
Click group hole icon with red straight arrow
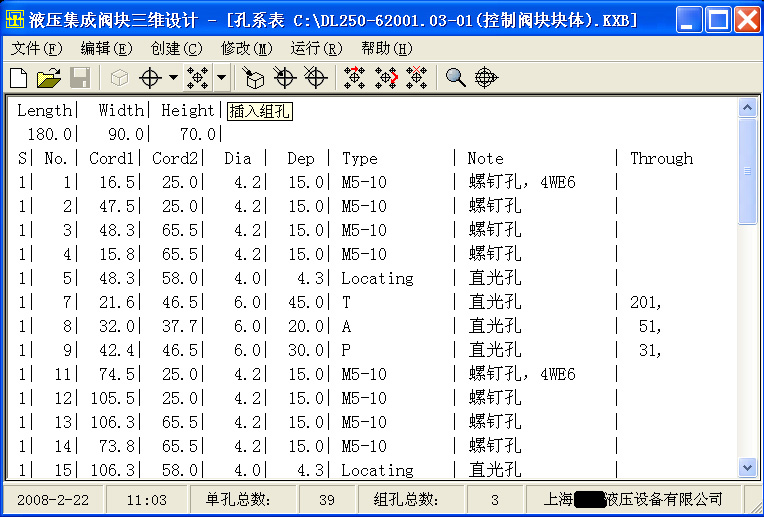[355, 78]
